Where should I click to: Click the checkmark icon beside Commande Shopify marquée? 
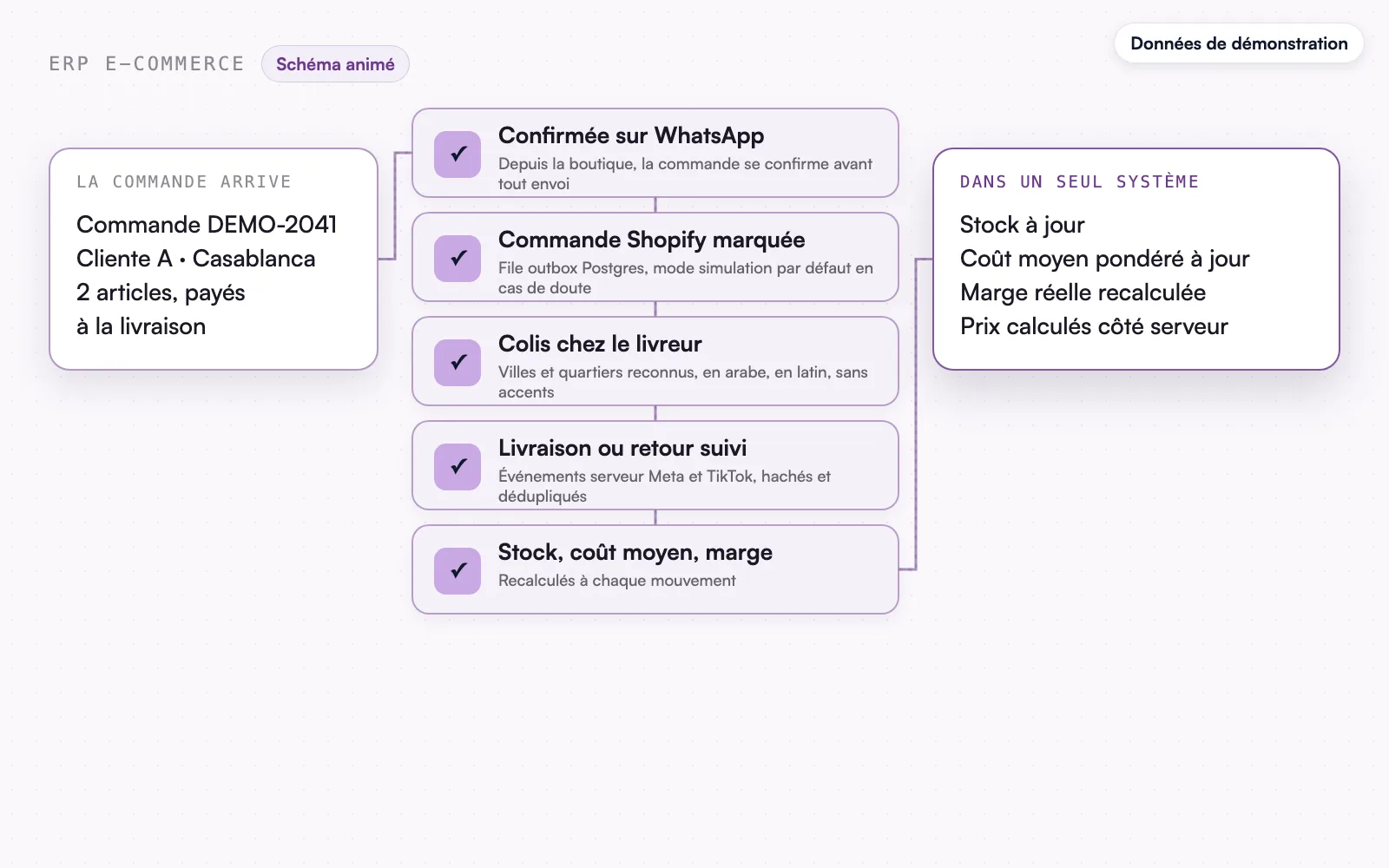coord(458,258)
